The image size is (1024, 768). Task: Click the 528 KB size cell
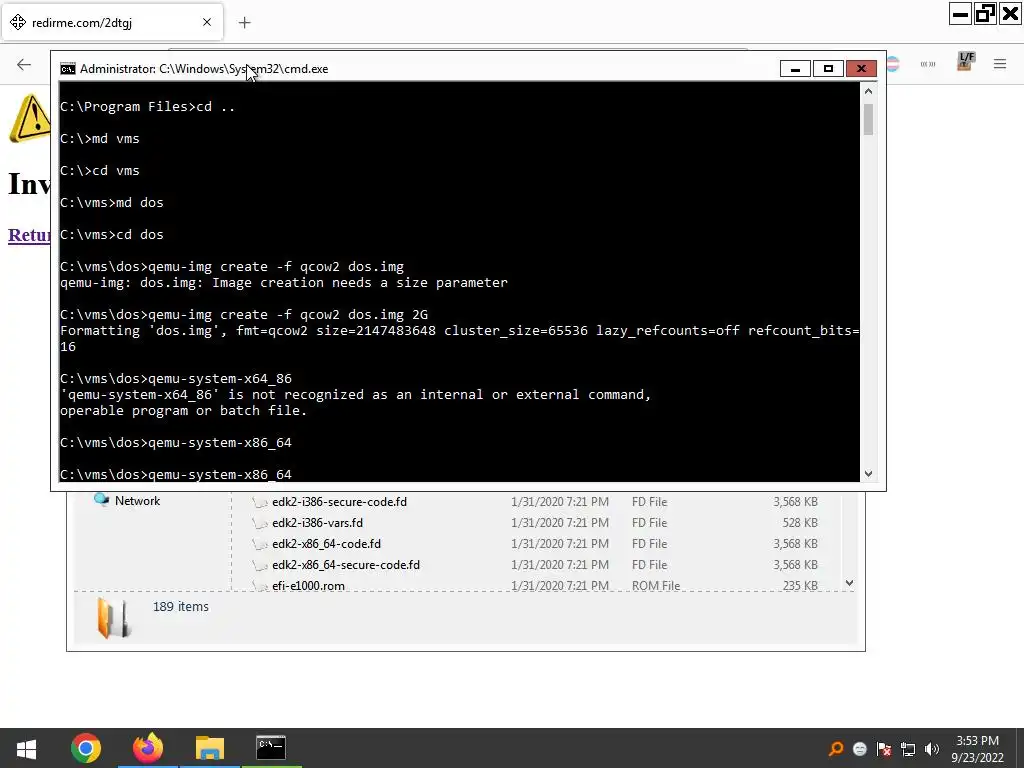(x=800, y=522)
